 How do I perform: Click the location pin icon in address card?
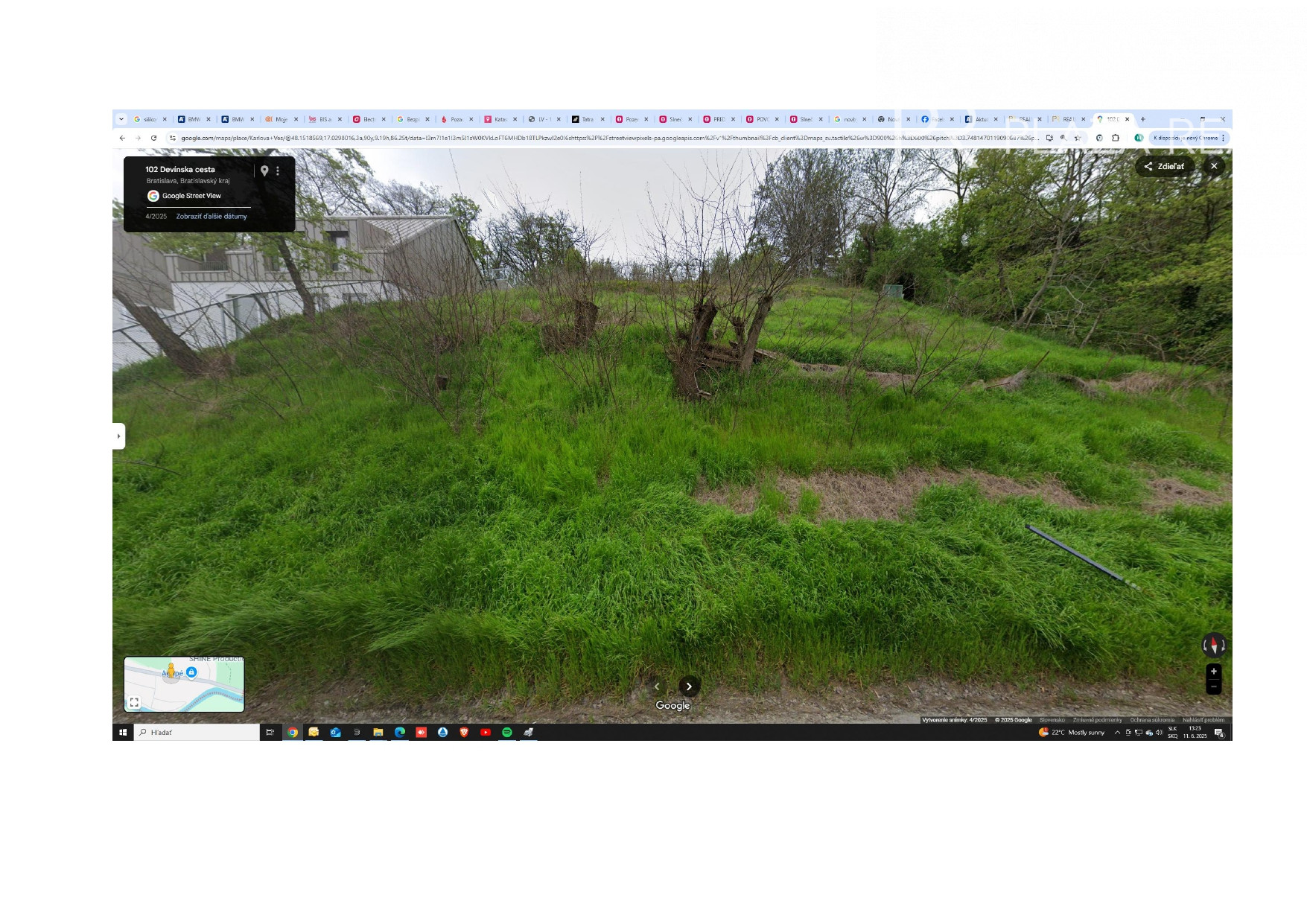point(264,171)
